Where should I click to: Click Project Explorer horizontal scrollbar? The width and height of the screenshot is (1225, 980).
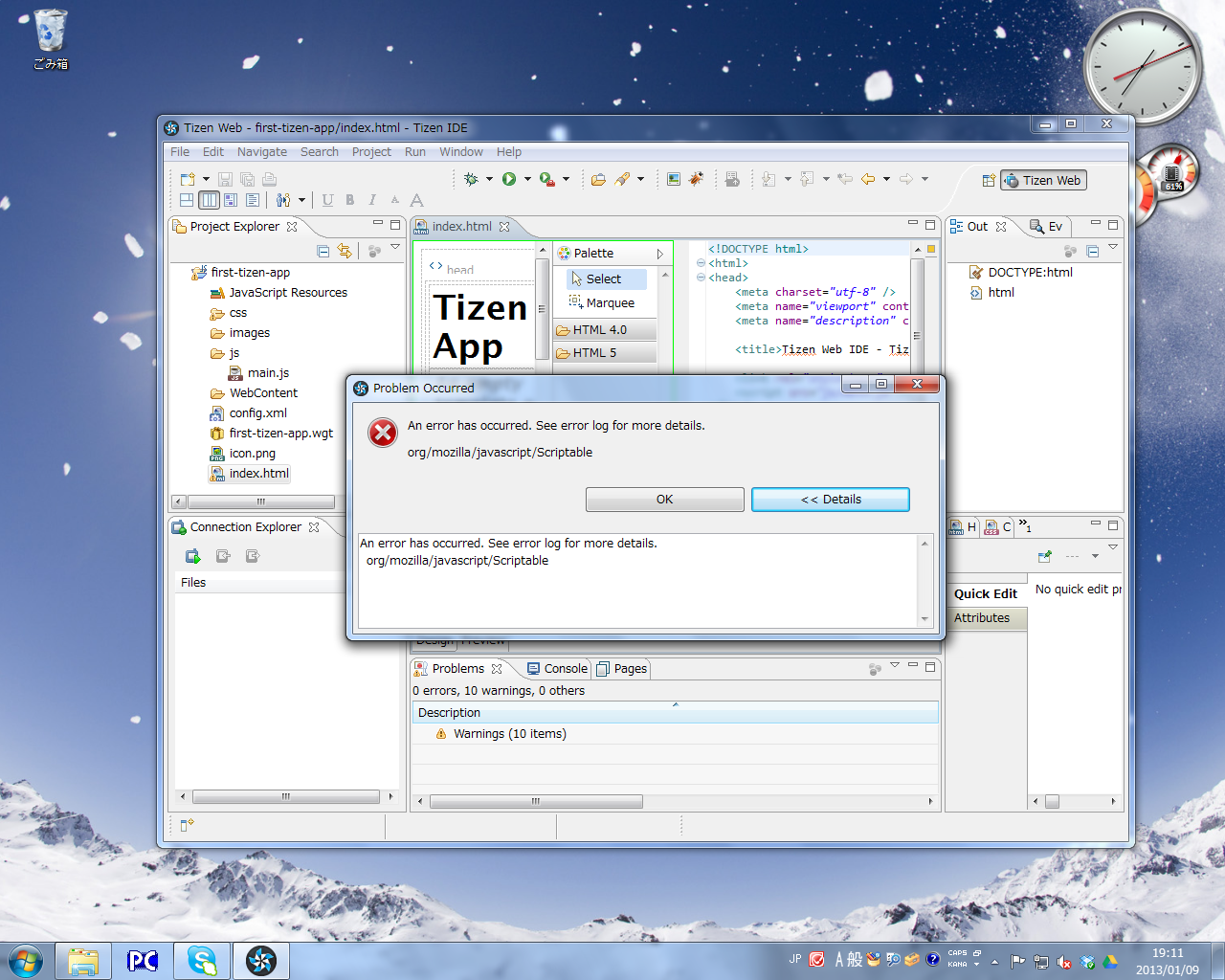click(260, 501)
